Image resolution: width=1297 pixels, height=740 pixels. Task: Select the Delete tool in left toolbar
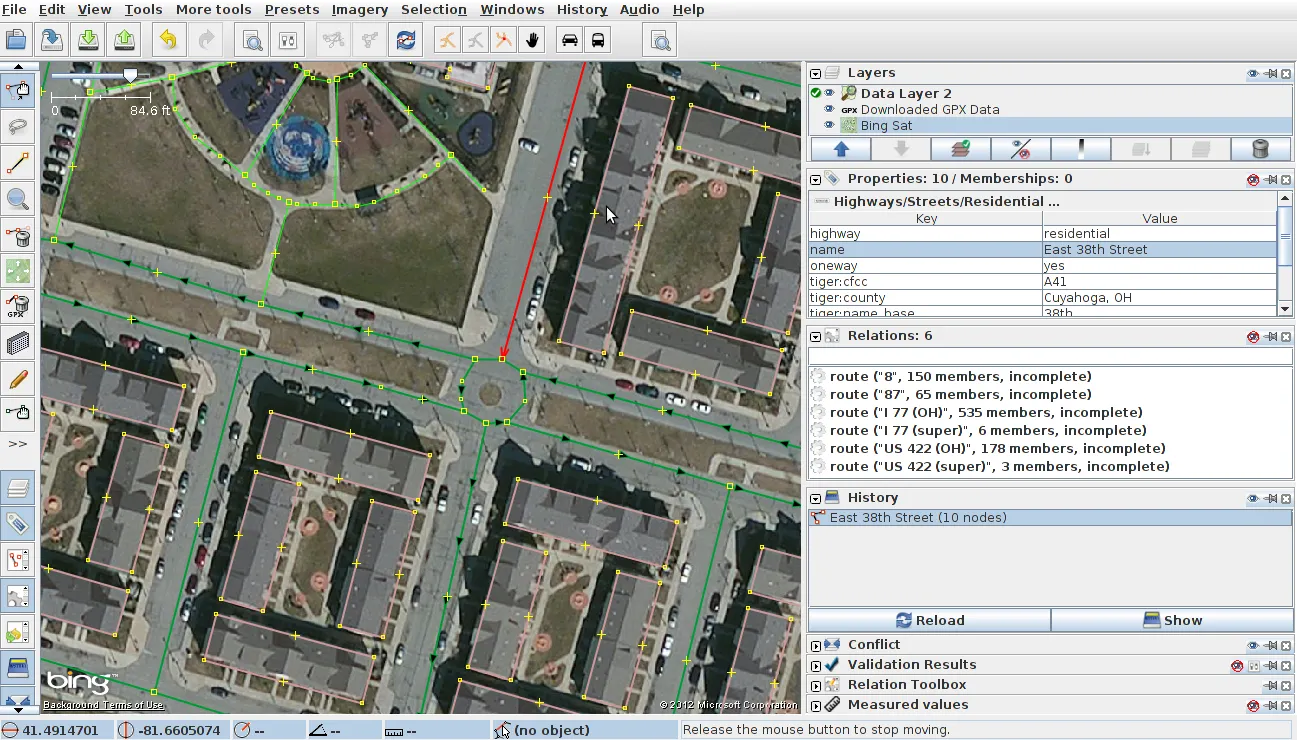[18, 237]
